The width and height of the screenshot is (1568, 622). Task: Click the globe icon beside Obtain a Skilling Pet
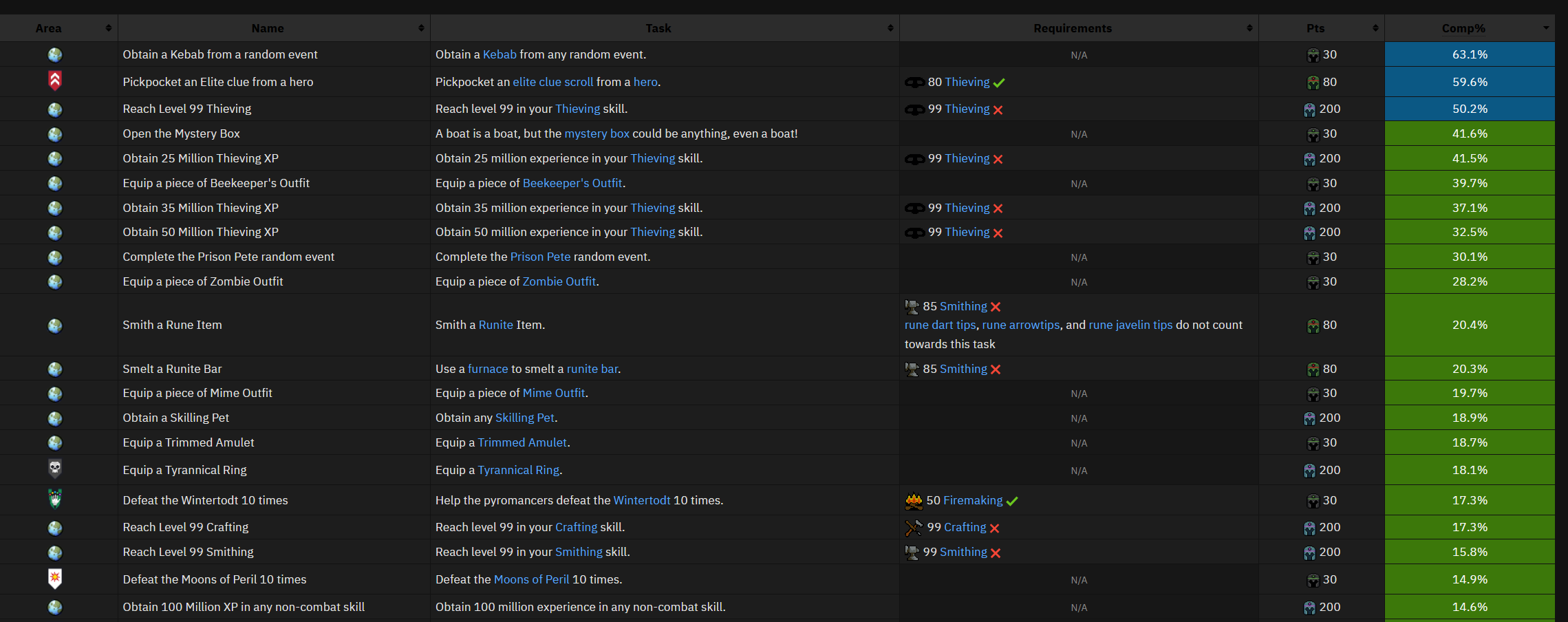tap(55, 418)
